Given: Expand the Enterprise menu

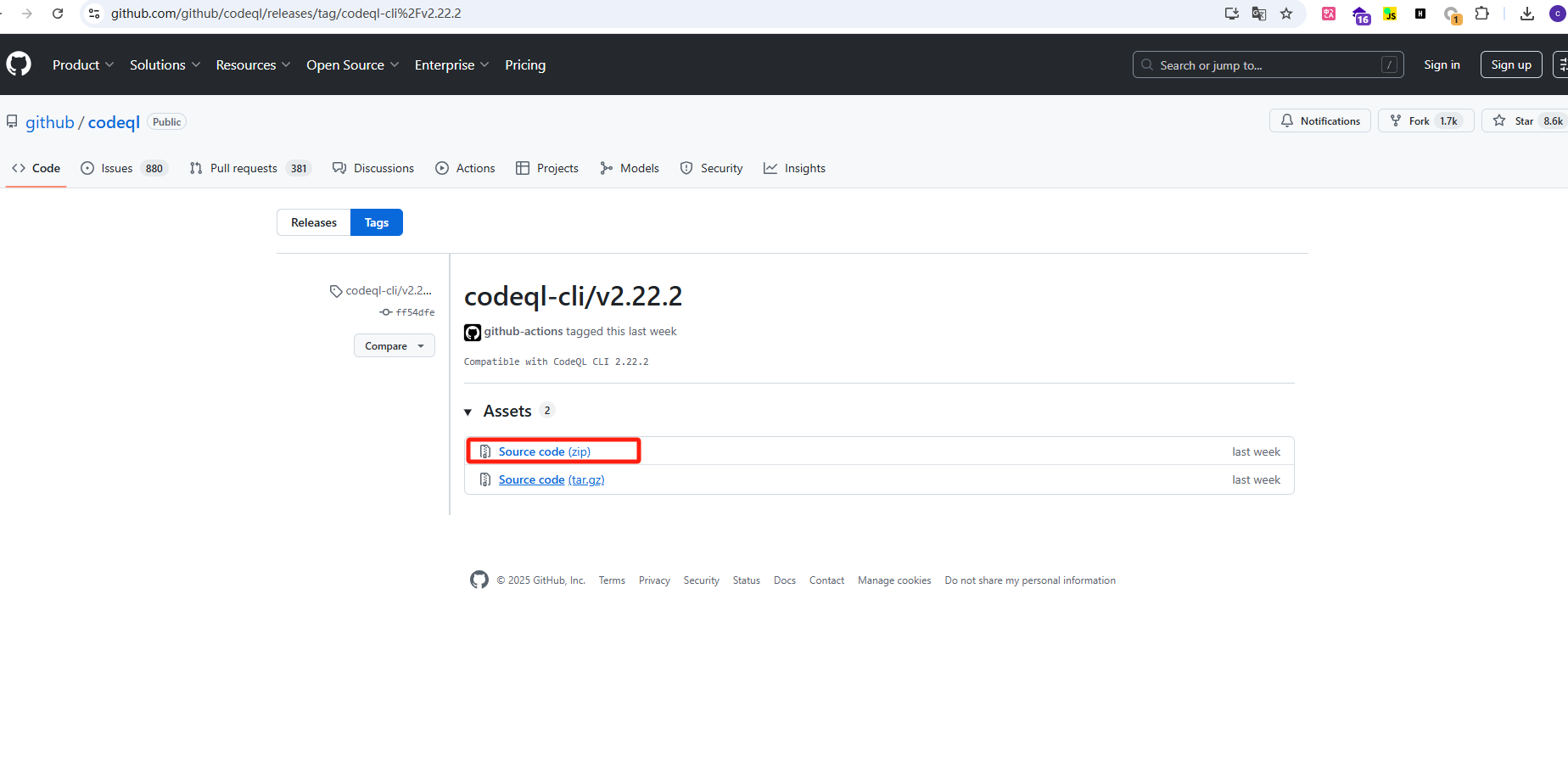Looking at the screenshot, I should tap(451, 64).
